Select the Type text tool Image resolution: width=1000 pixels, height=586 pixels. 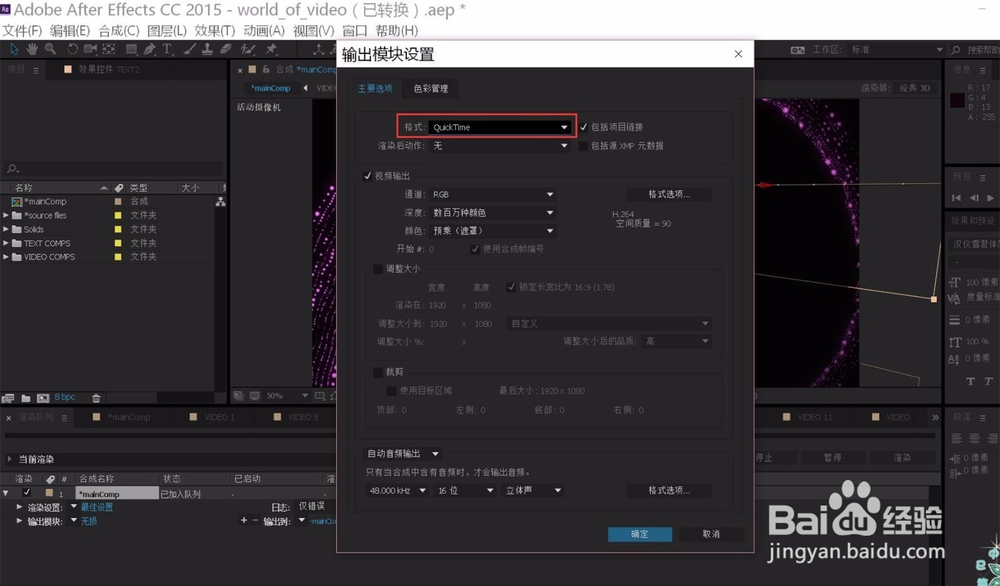[x=167, y=49]
